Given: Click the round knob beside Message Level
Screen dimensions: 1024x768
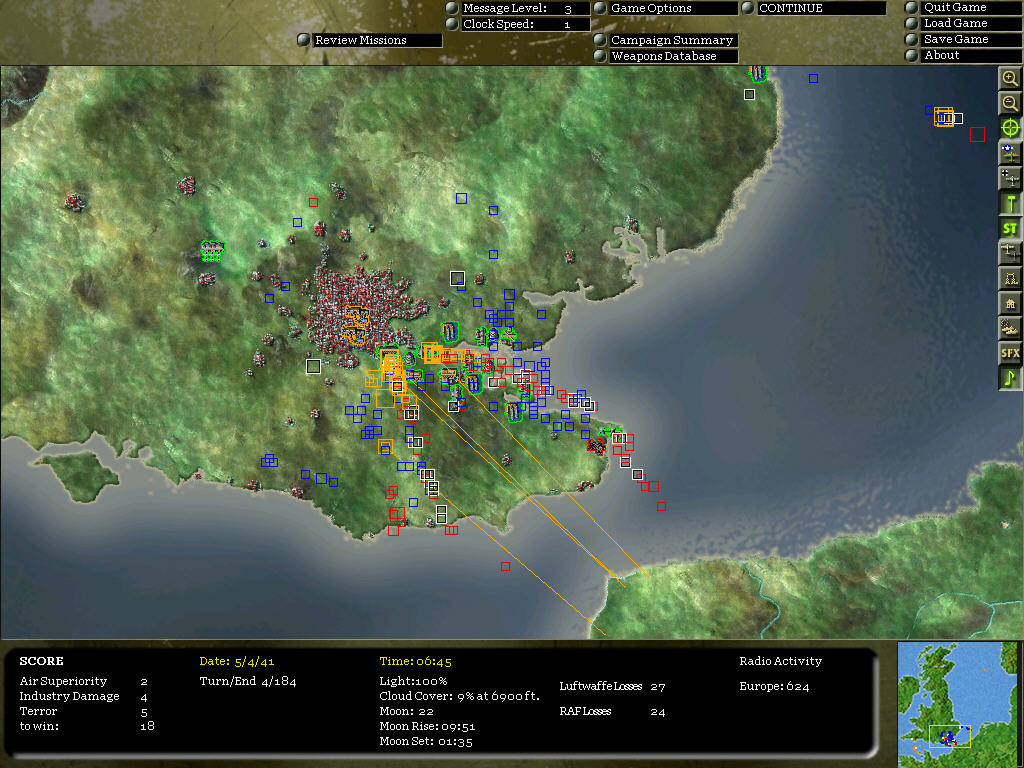Looking at the screenshot, I should [x=451, y=8].
